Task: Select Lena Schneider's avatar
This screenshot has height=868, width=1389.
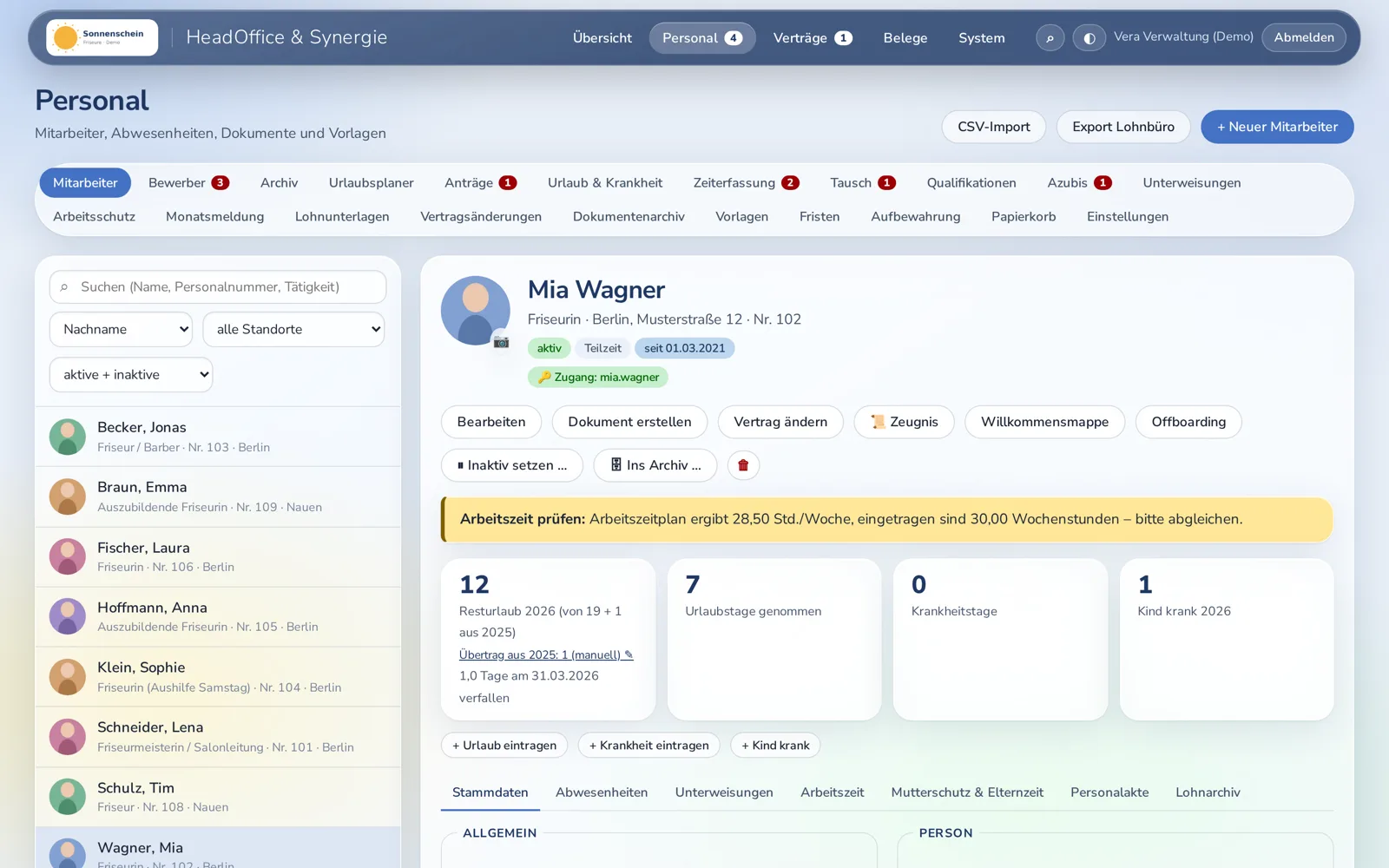Action: click(x=68, y=737)
